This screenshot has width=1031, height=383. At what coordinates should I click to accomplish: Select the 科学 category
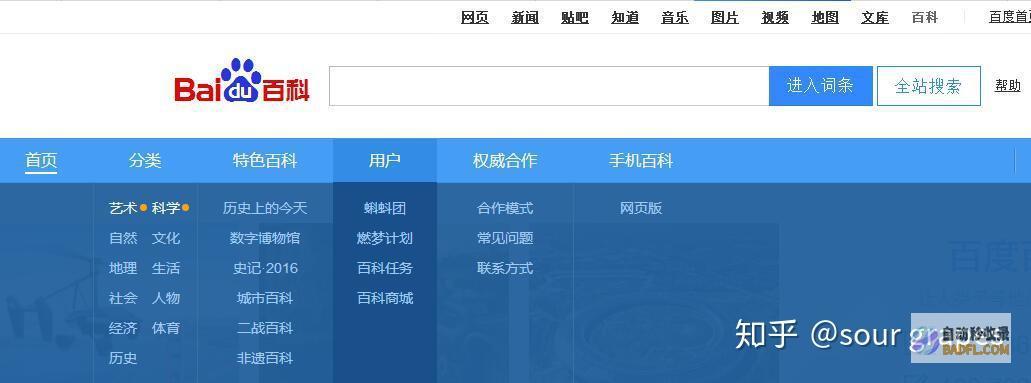click(x=166, y=209)
